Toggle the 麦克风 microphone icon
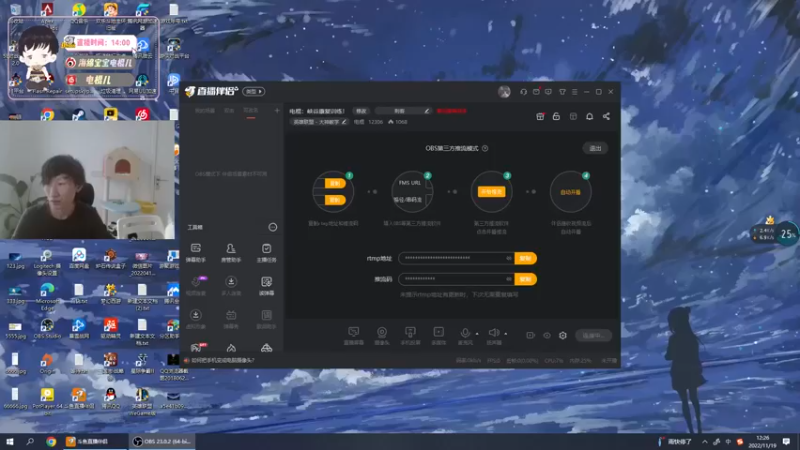Image resolution: width=800 pixels, height=450 pixels. (x=465, y=335)
